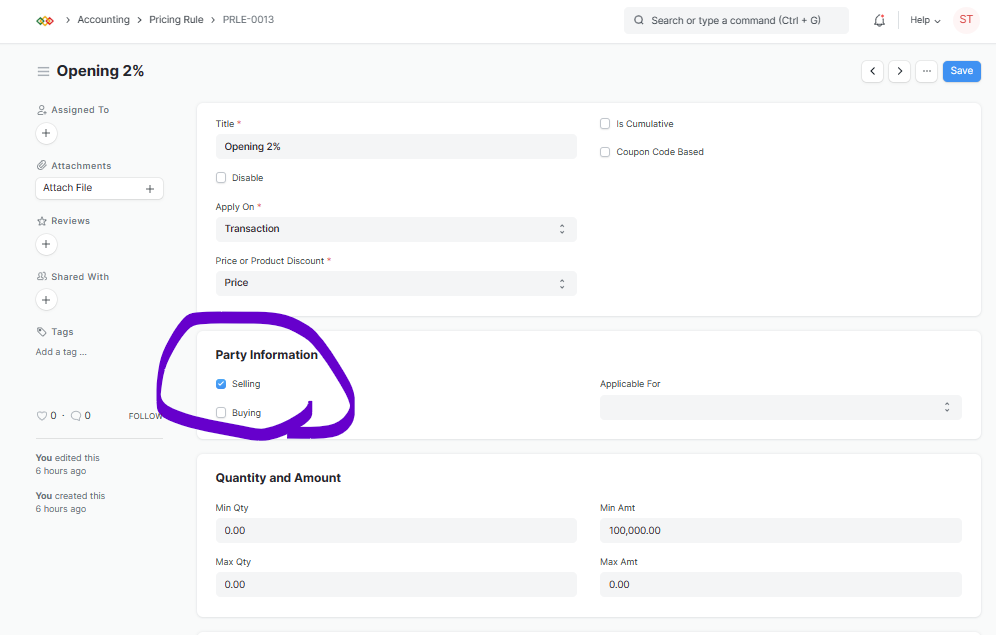Click the Max Qty field
996x635 pixels.
coord(396,585)
